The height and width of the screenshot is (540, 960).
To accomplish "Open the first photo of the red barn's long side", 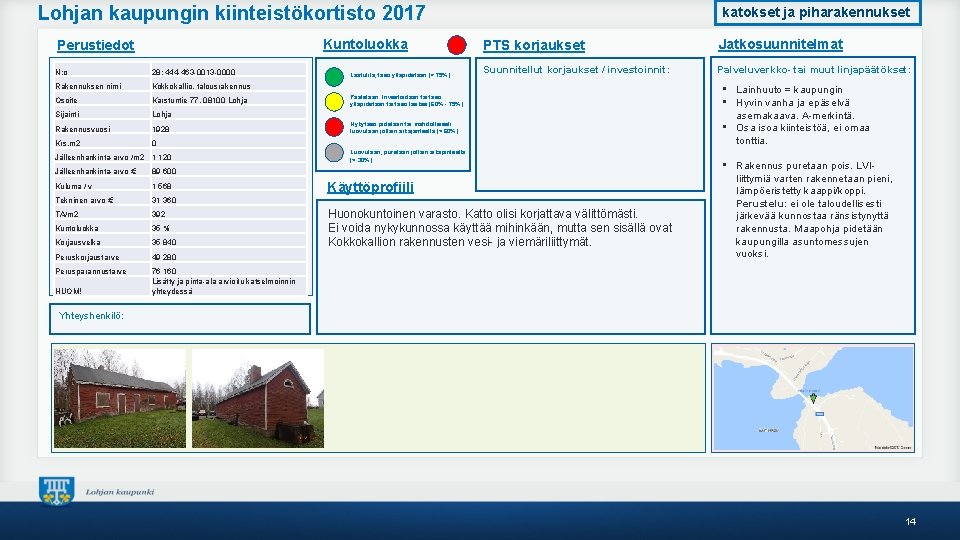I will click(120, 398).
